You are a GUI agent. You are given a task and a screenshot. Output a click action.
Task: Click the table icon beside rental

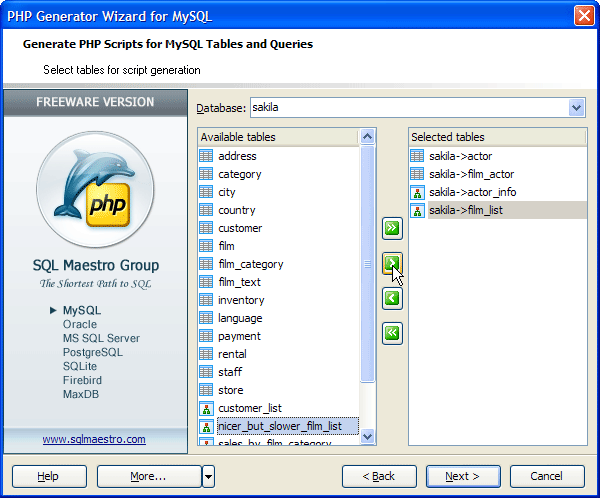206,354
